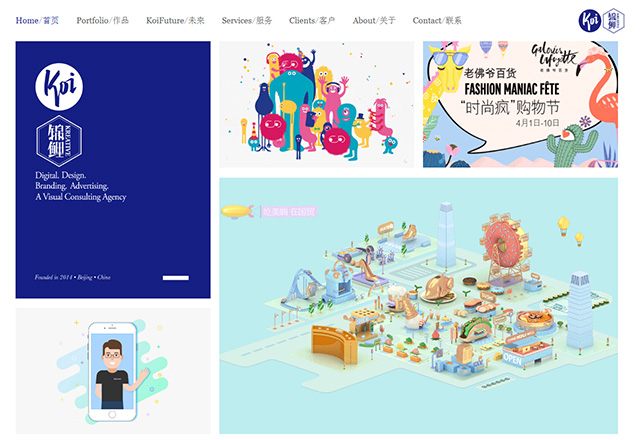This screenshot has height=440, width=640.
Task: Open the cartoon man in phone thumbnail
Action: coord(112,371)
